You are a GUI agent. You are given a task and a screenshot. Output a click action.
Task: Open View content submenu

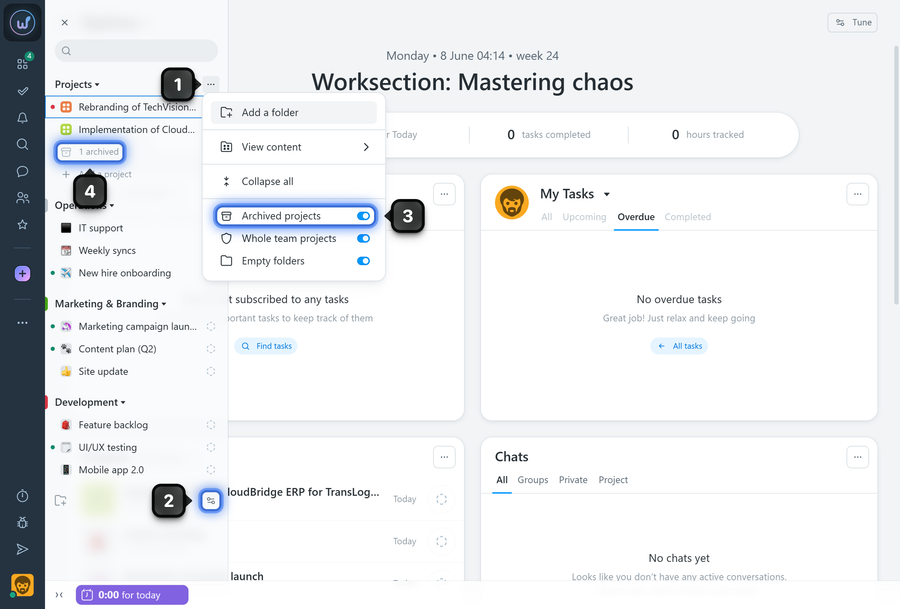coord(293,147)
